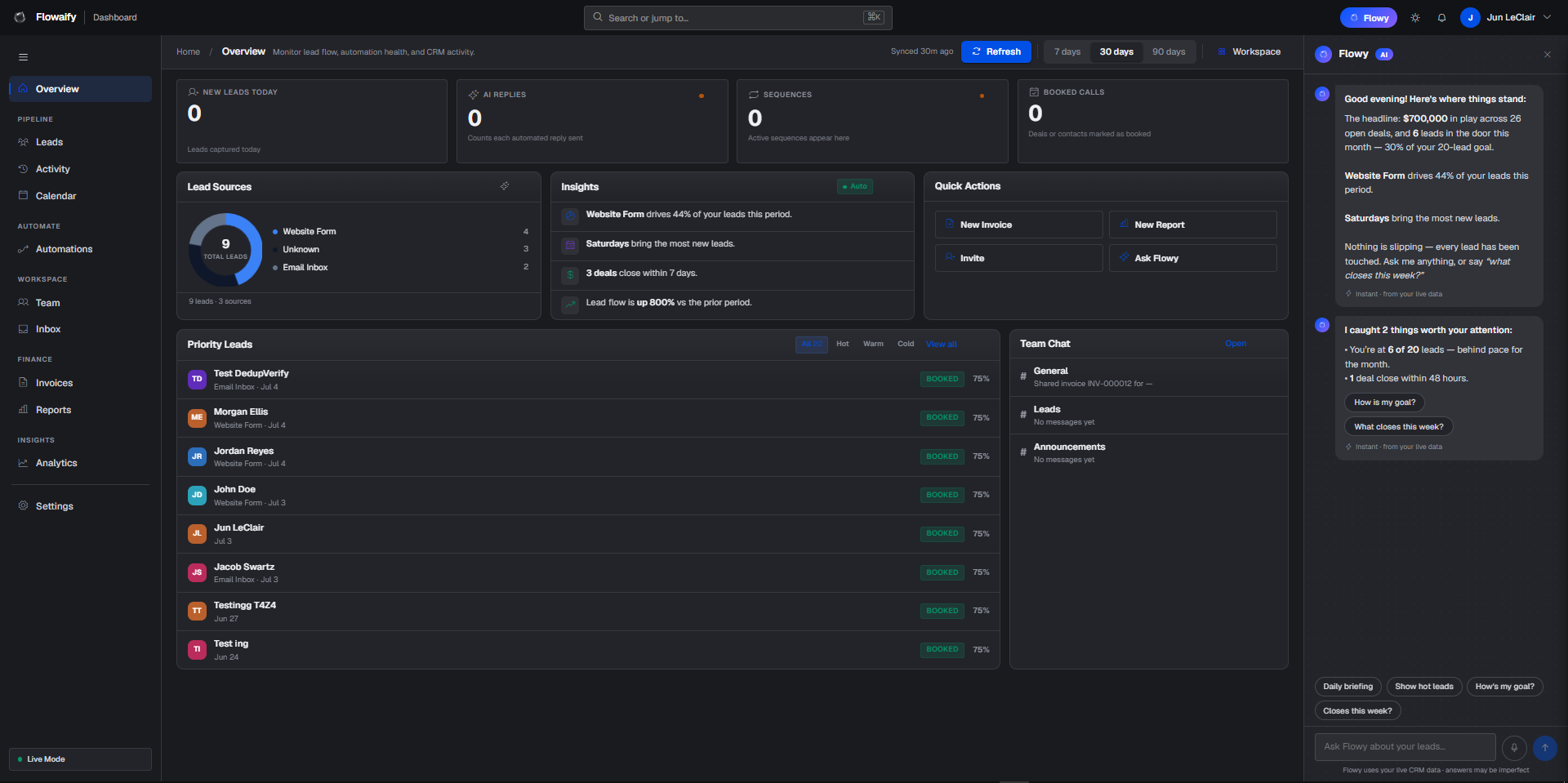Toggle Live Mode indicator

click(80, 759)
